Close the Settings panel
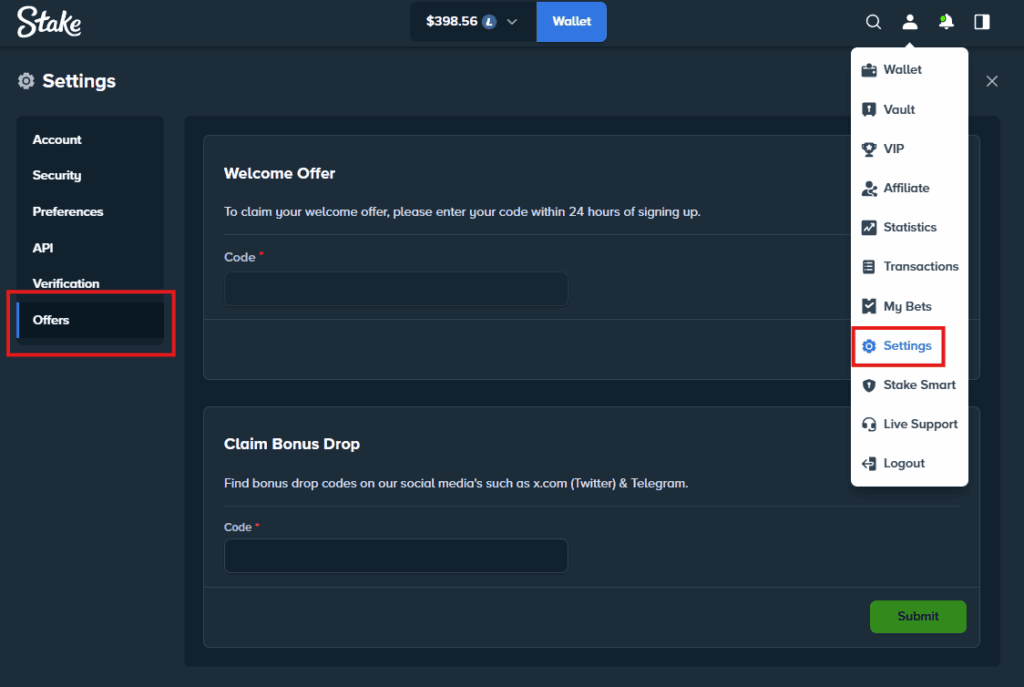This screenshot has height=687, width=1024. coord(991,81)
